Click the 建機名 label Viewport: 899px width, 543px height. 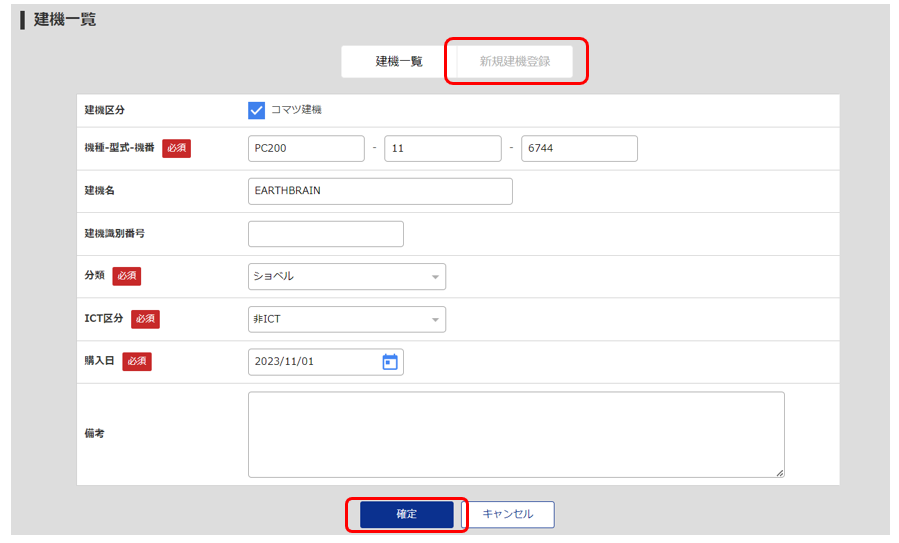[x=100, y=190]
